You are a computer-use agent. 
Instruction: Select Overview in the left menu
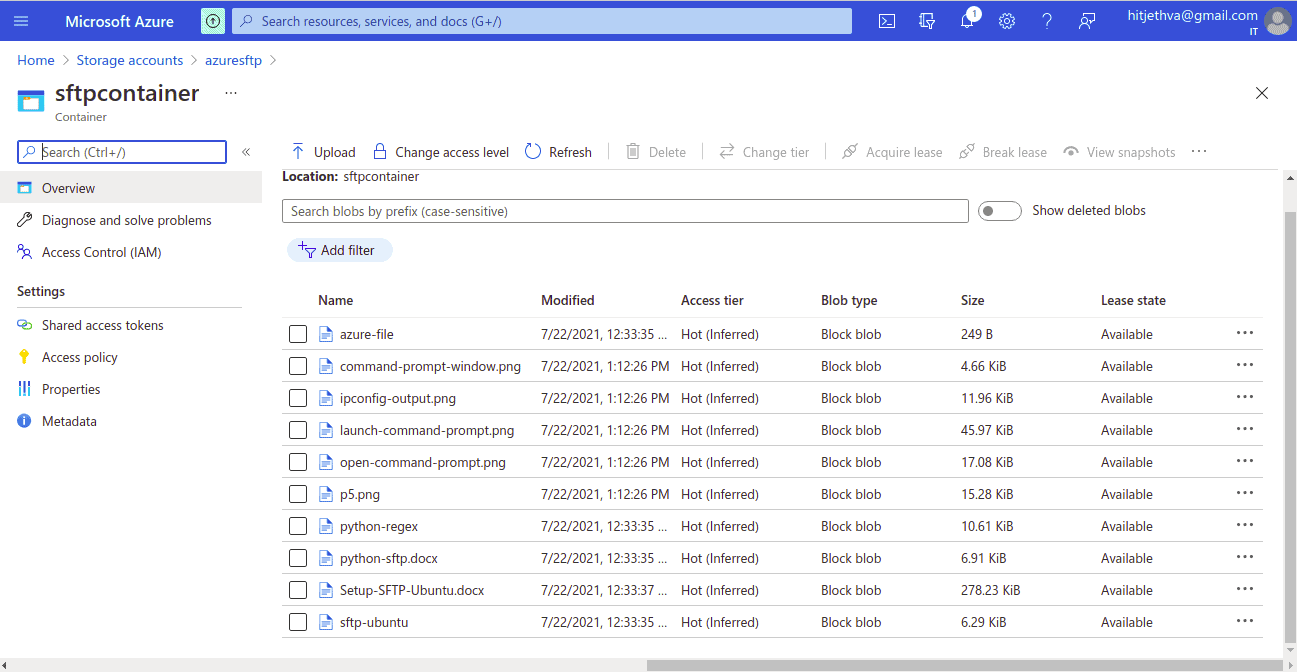point(131,188)
